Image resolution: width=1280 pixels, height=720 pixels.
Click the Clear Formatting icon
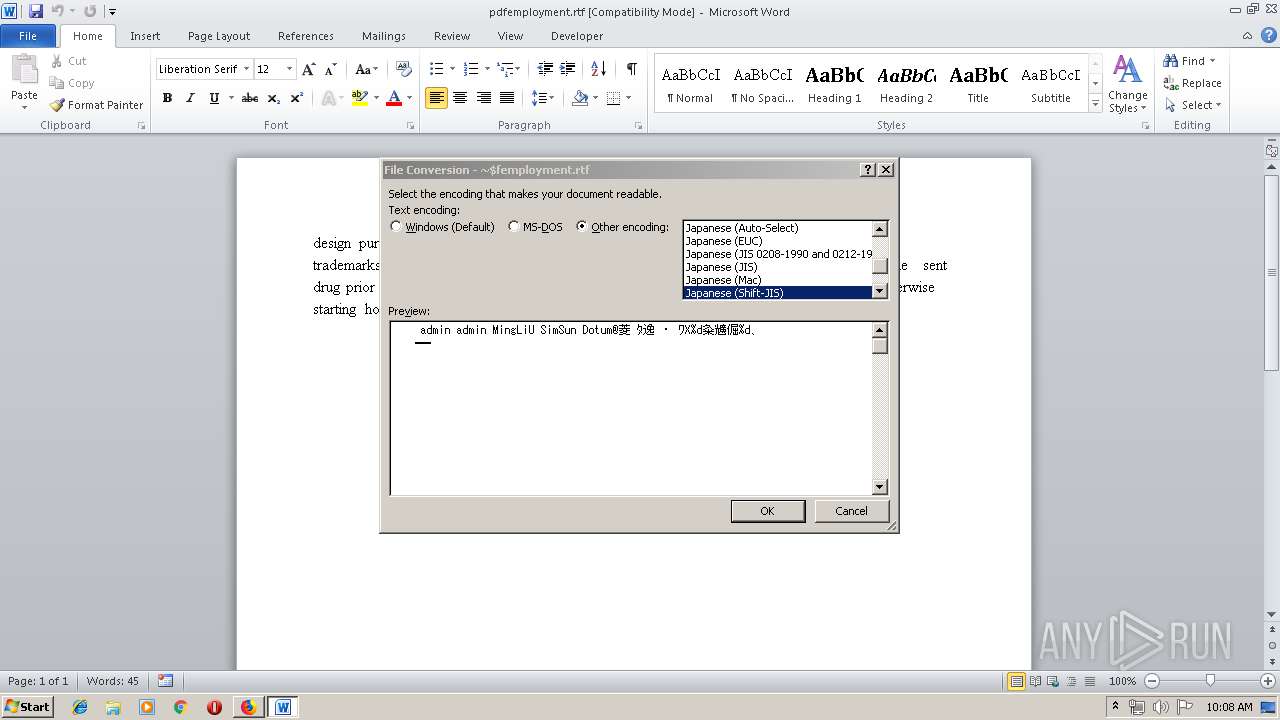click(404, 69)
